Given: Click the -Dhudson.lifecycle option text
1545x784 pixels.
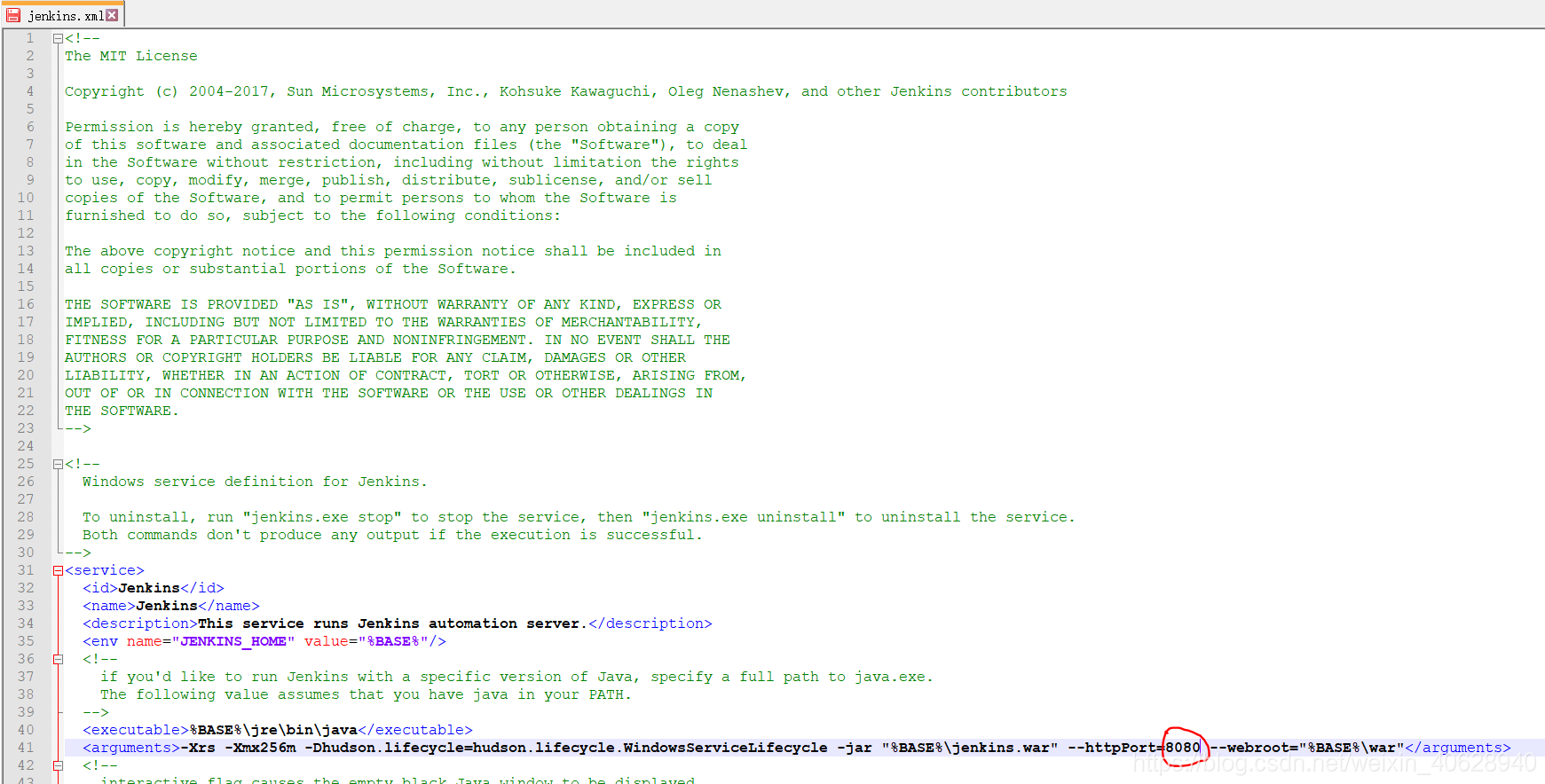Looking at the screenshot, I should 566,748.
